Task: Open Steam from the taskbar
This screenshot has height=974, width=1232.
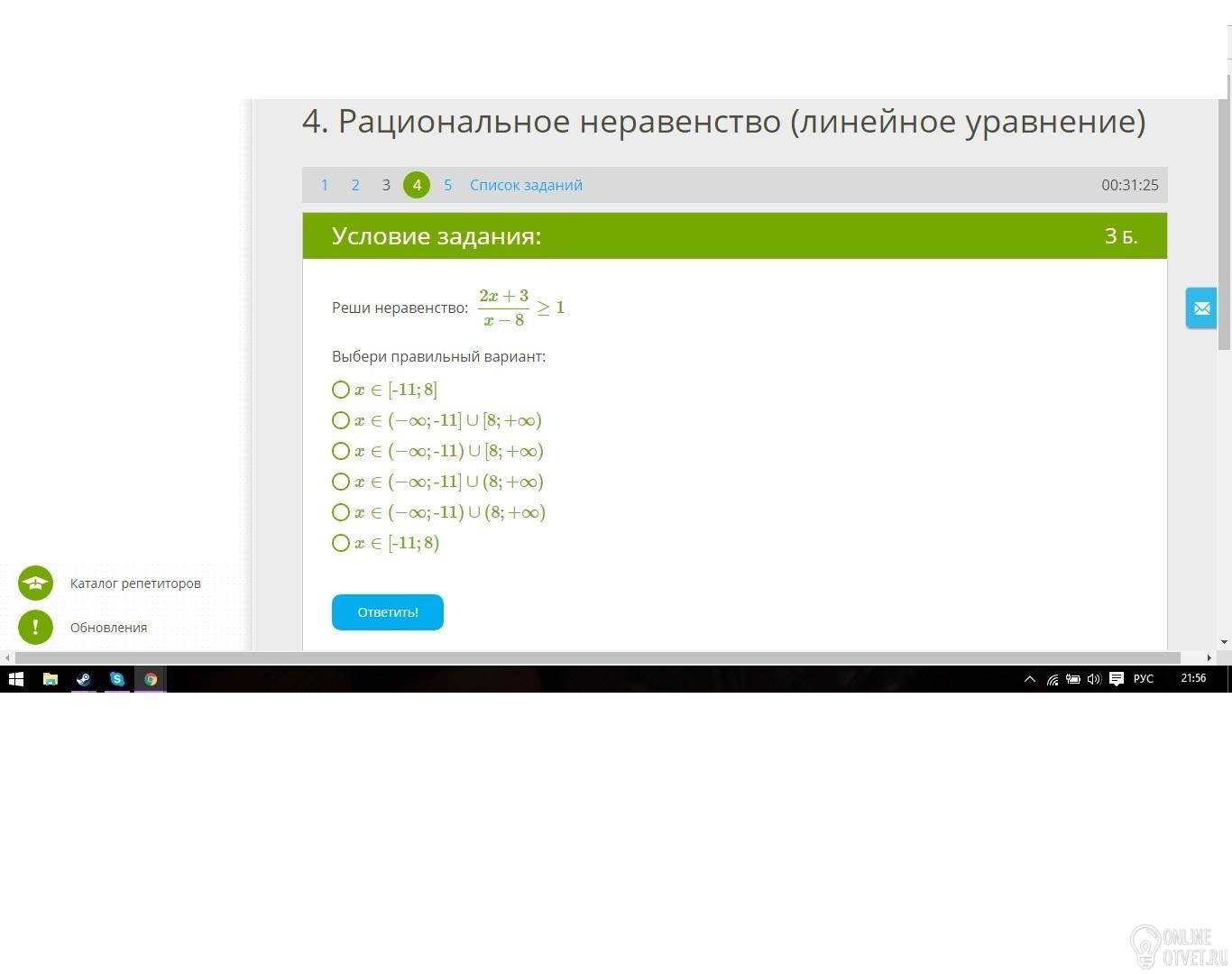Action: tap(84, 679)
